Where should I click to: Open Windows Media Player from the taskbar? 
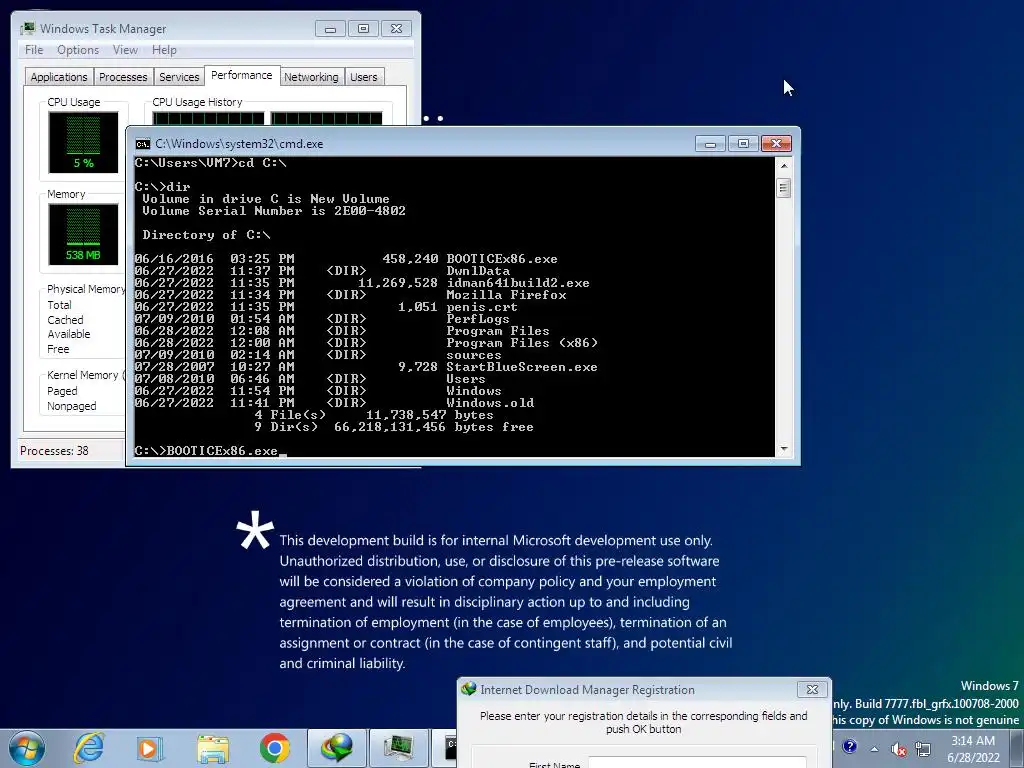coord(150,748)
